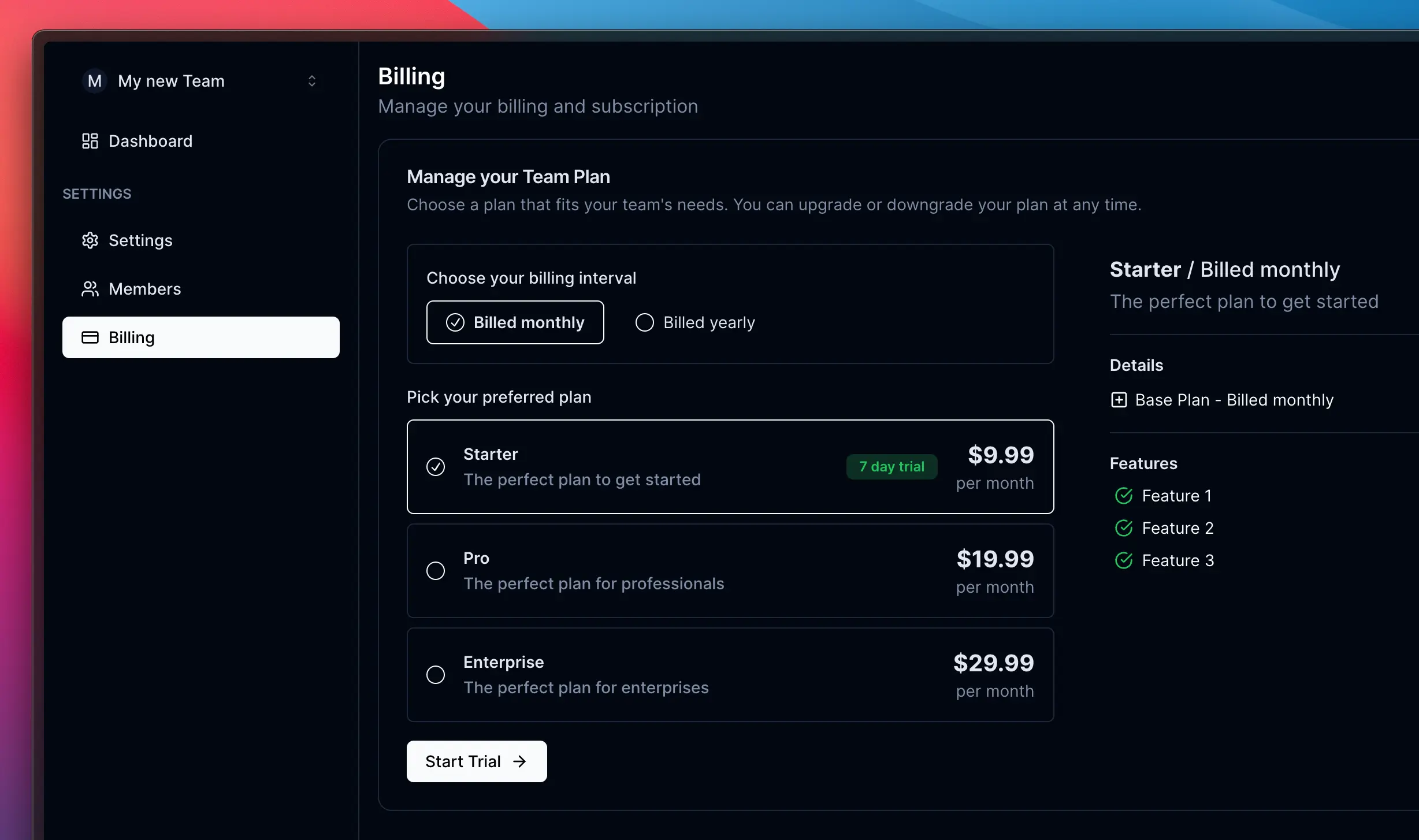Select the Billed yearly radio option
The image size is (1419, 840).
click(645, 322)
